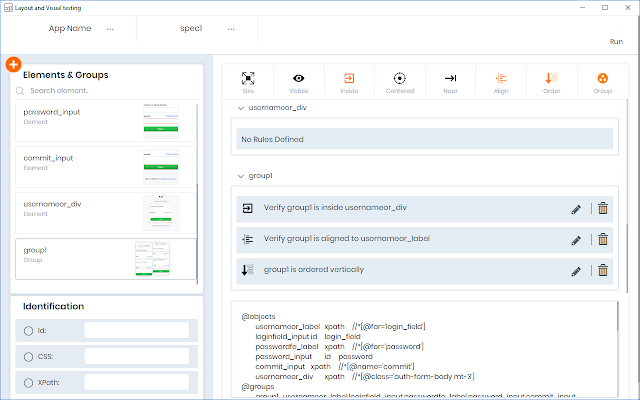Delete the 'group1 is inside usernameor_div' rule

pos(603,208)
